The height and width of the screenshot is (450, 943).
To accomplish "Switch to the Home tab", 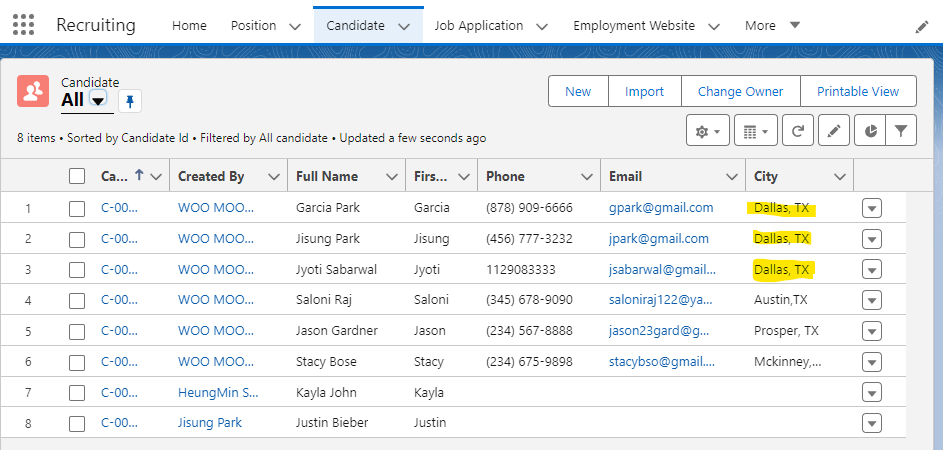I will [x=189, y=26].
